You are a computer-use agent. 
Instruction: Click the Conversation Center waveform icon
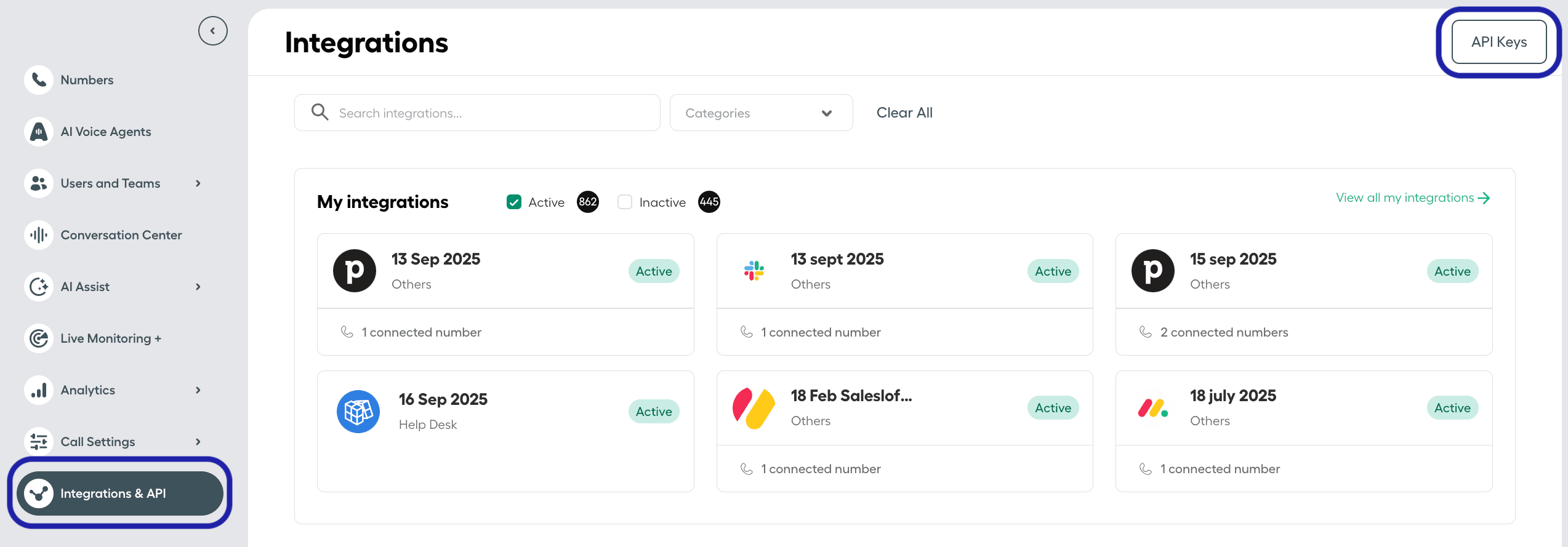tap(39, 235)
